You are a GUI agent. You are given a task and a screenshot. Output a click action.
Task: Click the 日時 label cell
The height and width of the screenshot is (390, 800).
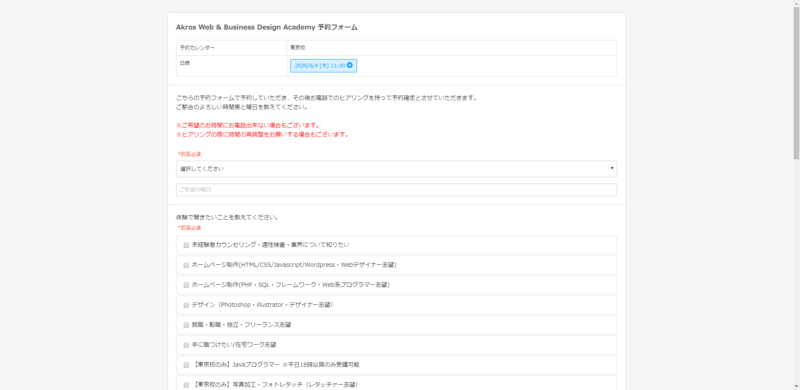(232, 66)
